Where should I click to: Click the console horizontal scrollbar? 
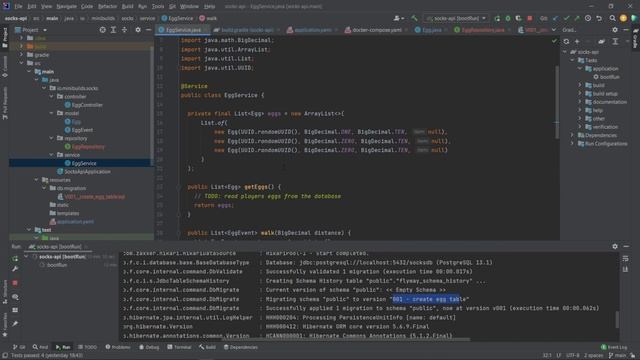pos(346,339)
